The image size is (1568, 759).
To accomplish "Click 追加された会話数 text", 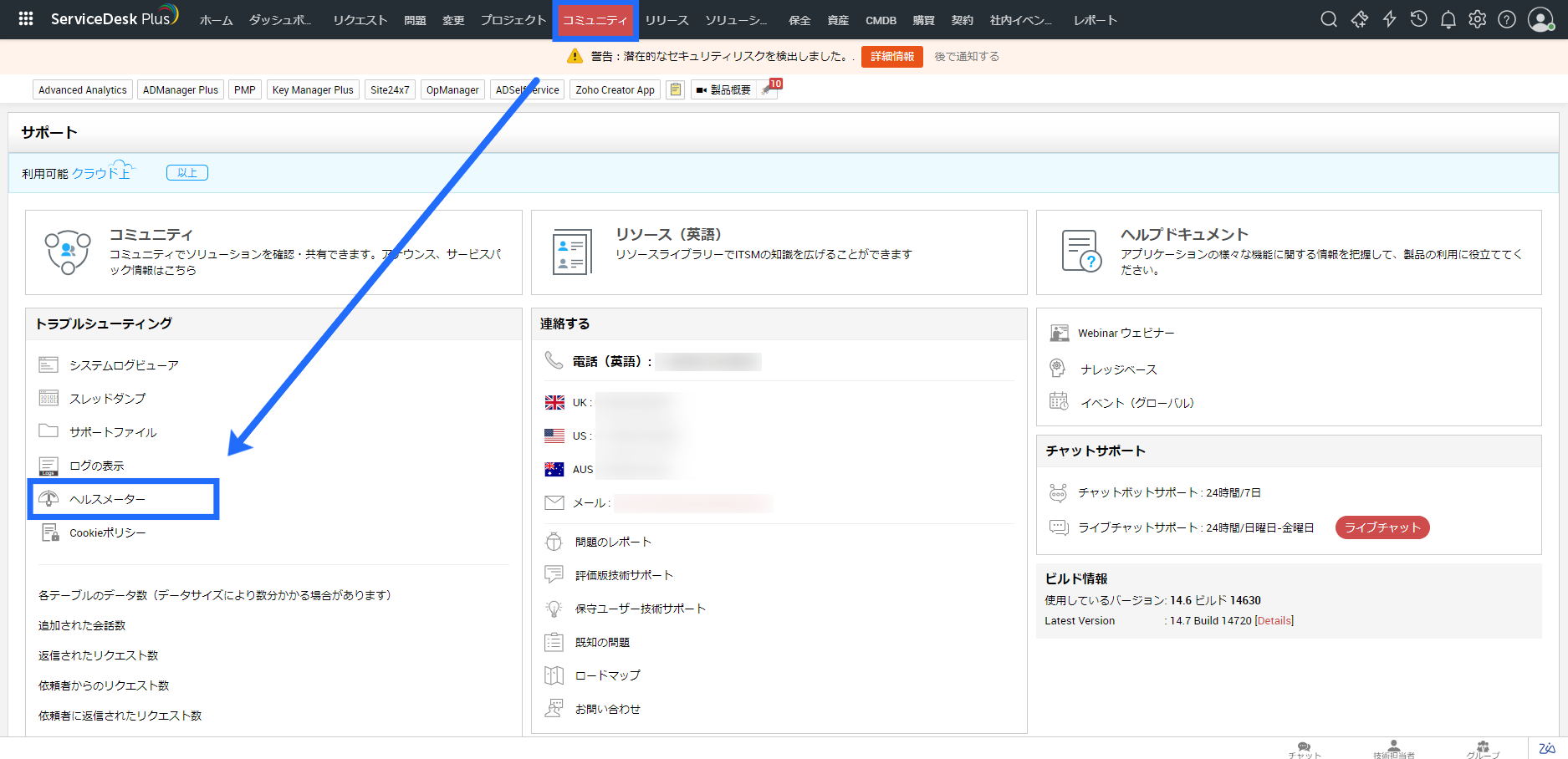I will 82,625.
